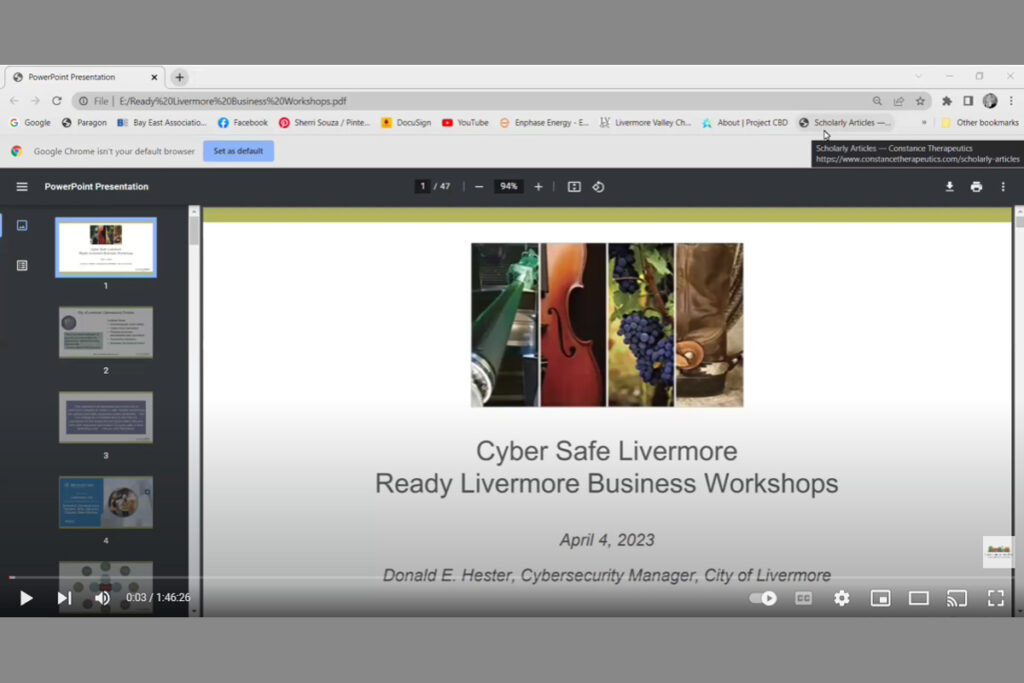Play the YouTube video

tap(26, 597)
